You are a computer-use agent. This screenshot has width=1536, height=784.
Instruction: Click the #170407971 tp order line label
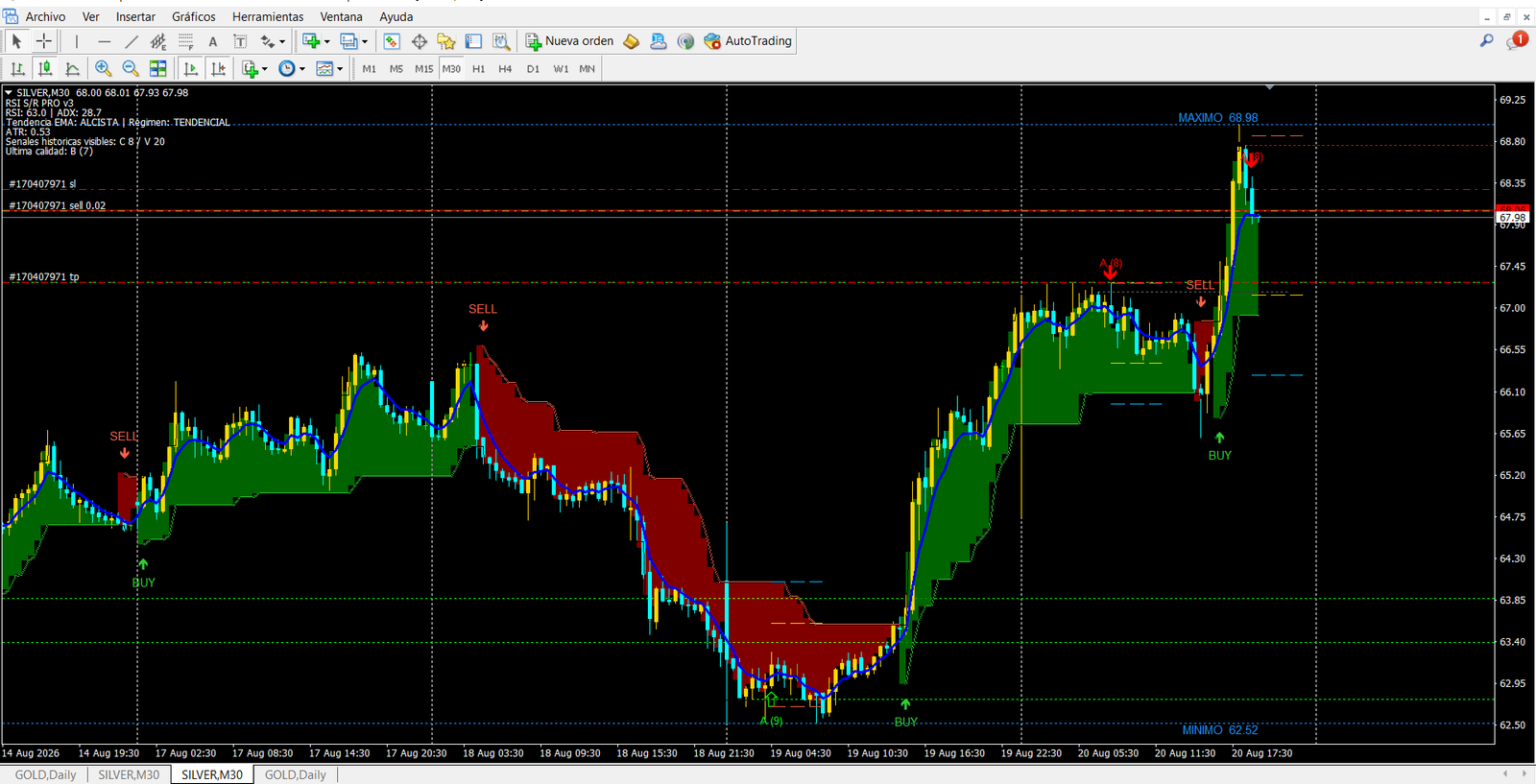pos(44,277)
